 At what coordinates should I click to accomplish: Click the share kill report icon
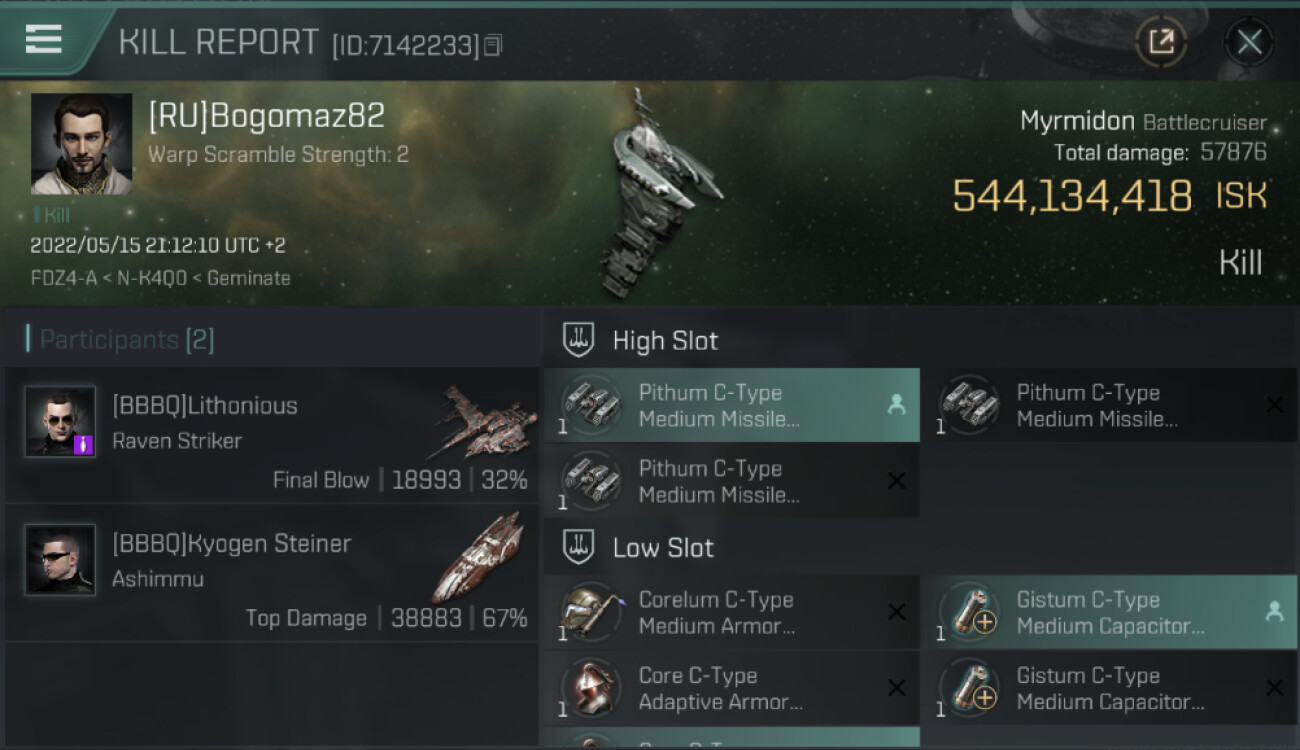click(x=1161, y=42)
